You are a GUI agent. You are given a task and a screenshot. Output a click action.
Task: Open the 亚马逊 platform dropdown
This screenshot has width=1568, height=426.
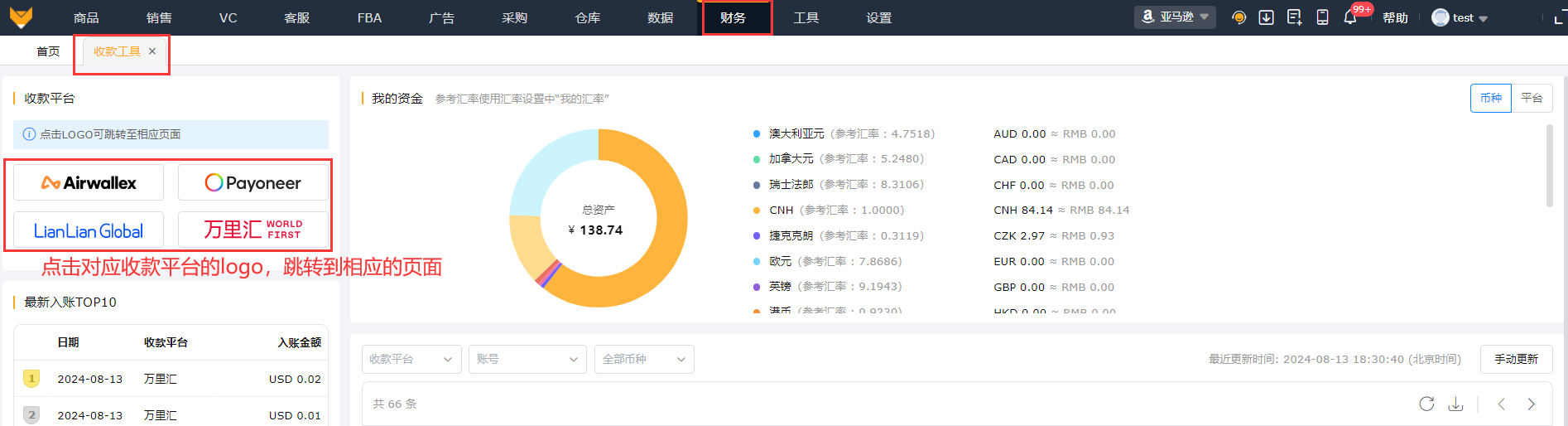(x=1175, y=17)
